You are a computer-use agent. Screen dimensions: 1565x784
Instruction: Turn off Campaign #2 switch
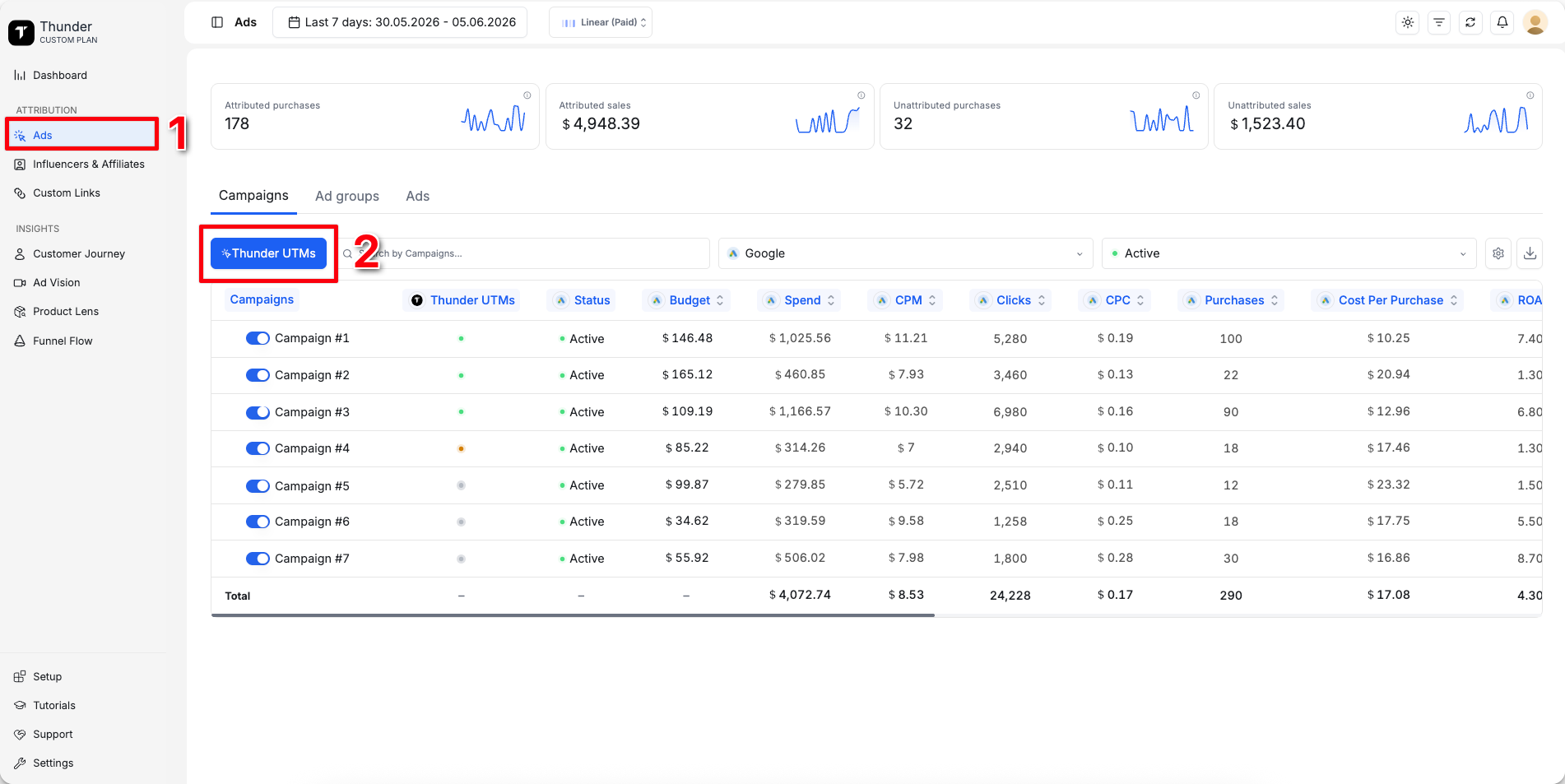[258, 375]
